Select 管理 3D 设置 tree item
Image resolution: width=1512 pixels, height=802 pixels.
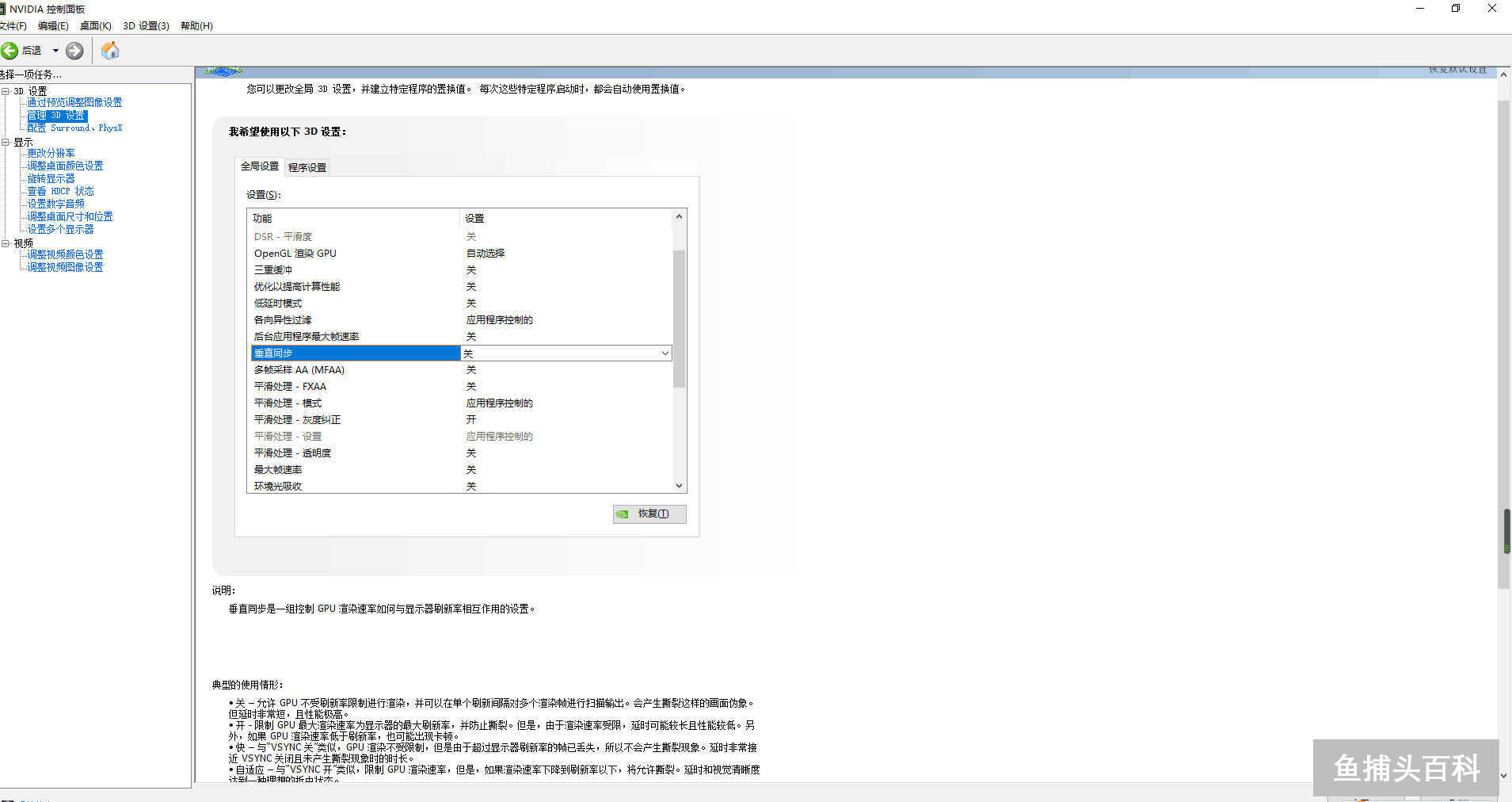point(56,116)
